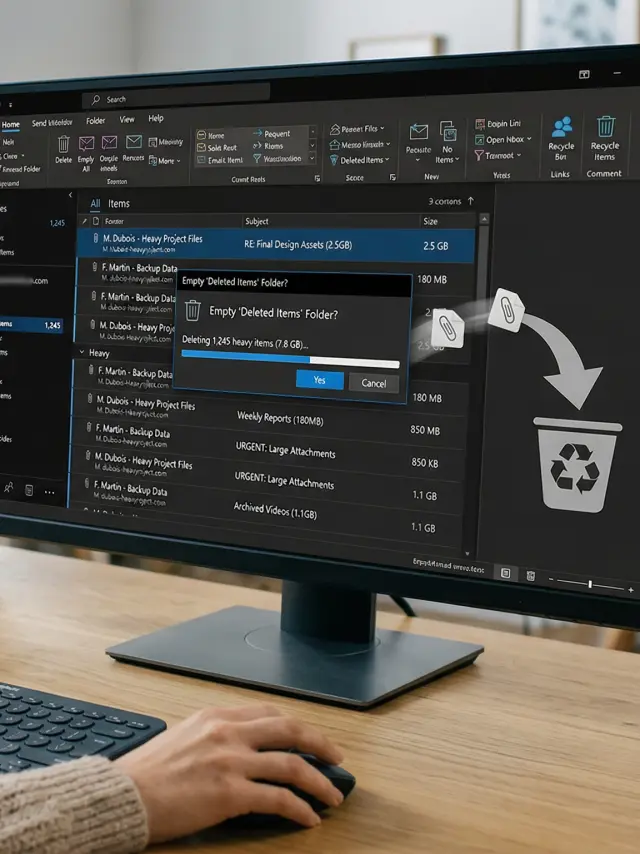Switch to the View ribbon tab
This screenshot has height=854, width=640.
(x=127, y=119)
